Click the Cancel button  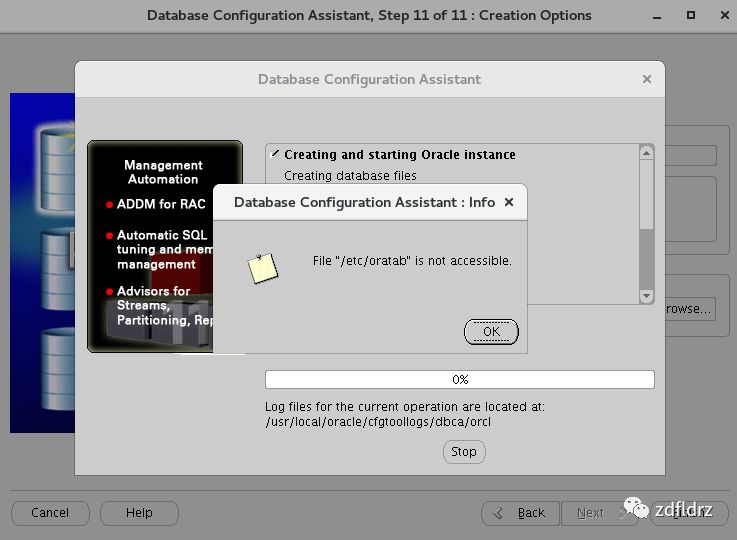[x=50, y=513]
